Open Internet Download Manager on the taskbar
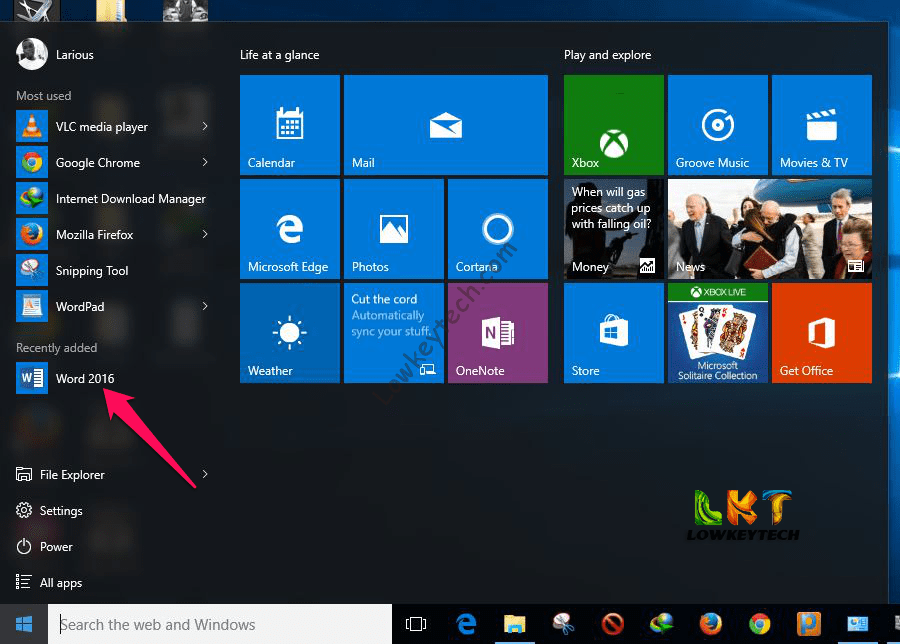The height and width of the screenshot is (644, 900). coord(661,624)
